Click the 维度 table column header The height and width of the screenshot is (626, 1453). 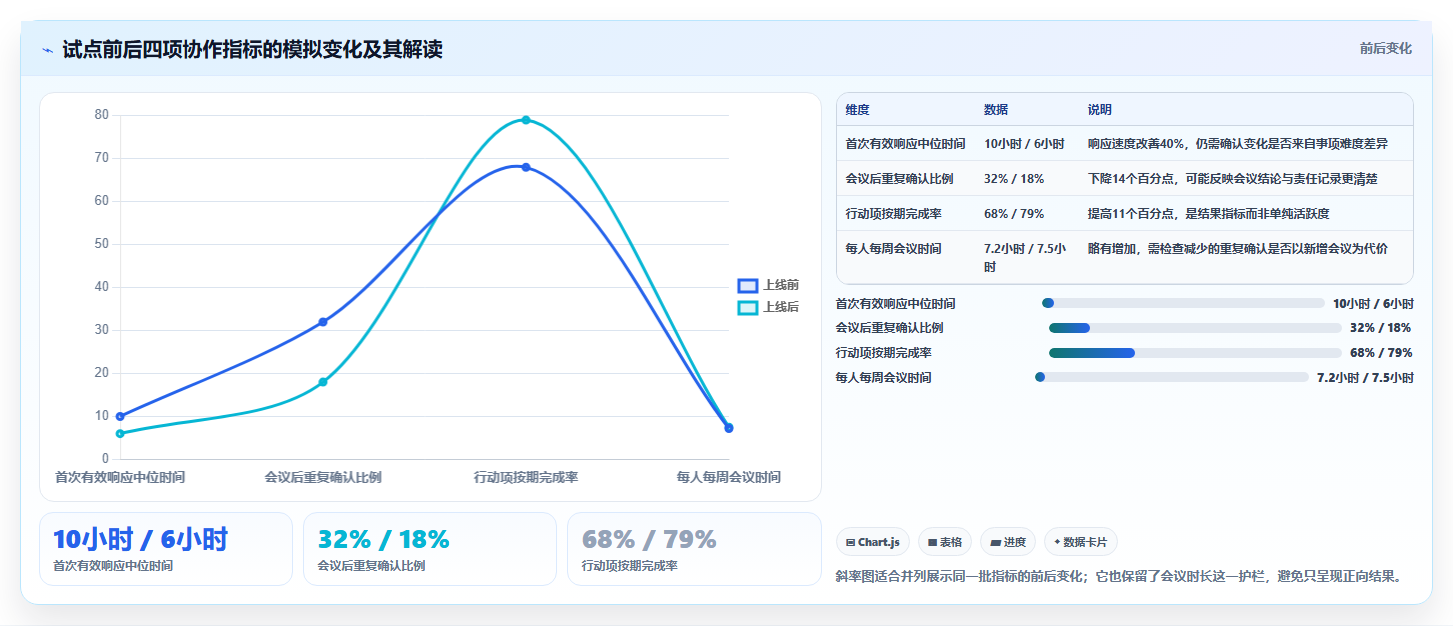coord(857,110)
